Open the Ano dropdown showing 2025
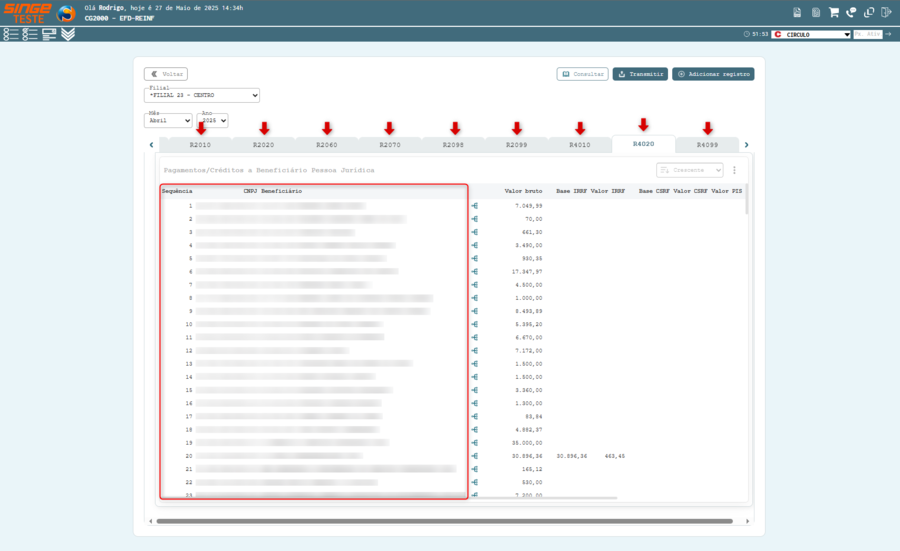The height and width of the screenshot is (551, 900). click(213, 121)
